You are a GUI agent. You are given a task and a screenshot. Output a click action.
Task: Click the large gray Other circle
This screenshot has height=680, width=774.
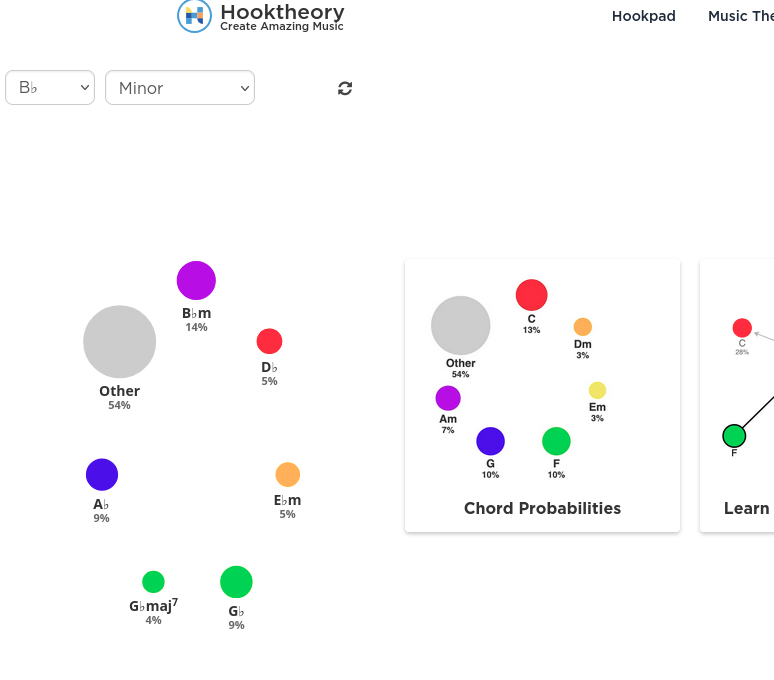click(120, 342)
